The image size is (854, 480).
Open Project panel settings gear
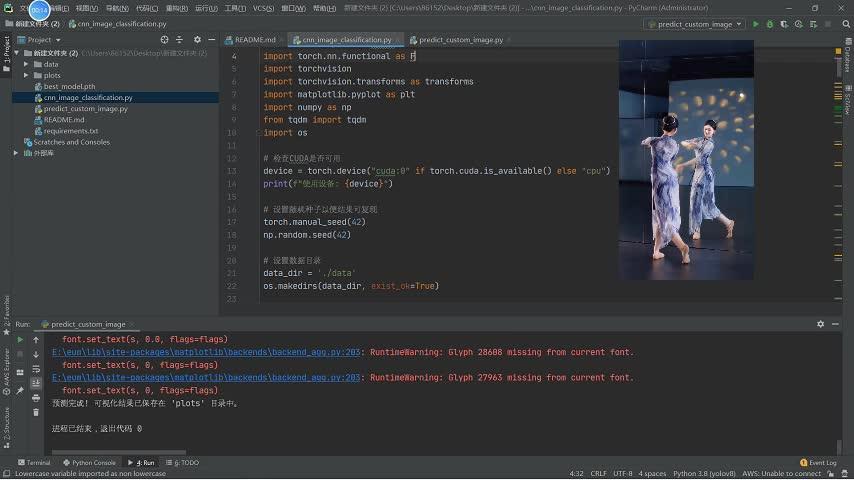coord(197,40)
